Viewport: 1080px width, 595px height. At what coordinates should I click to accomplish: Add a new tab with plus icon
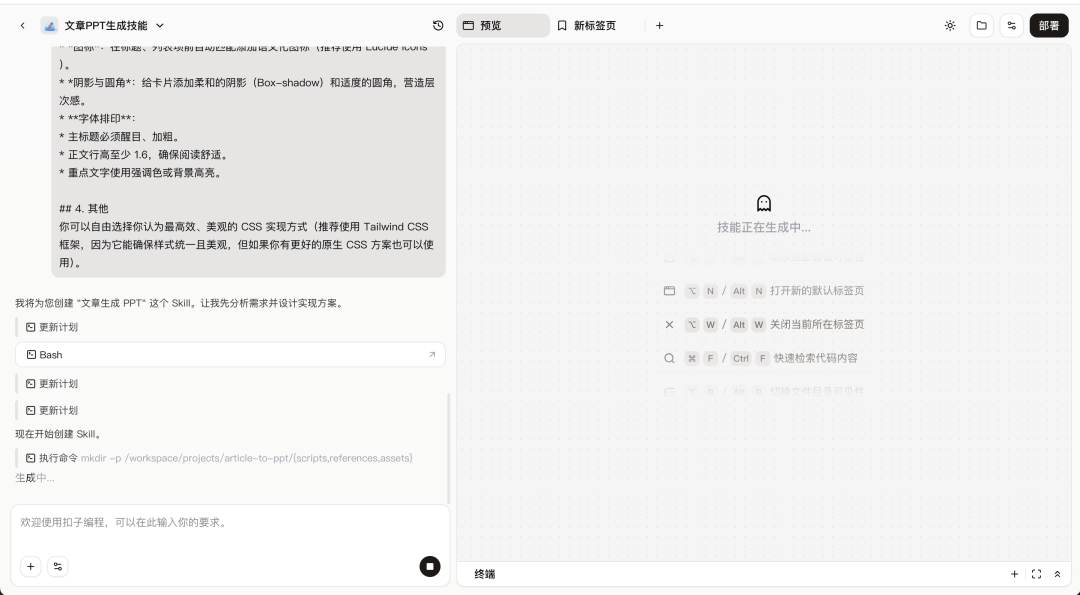point(659,25)
